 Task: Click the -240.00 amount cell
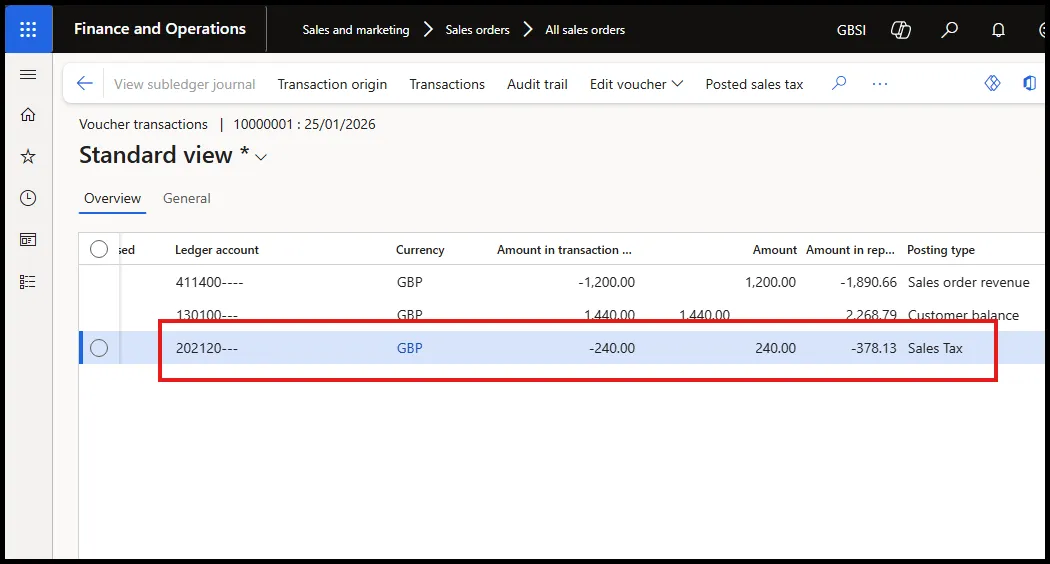click(612, 348)
